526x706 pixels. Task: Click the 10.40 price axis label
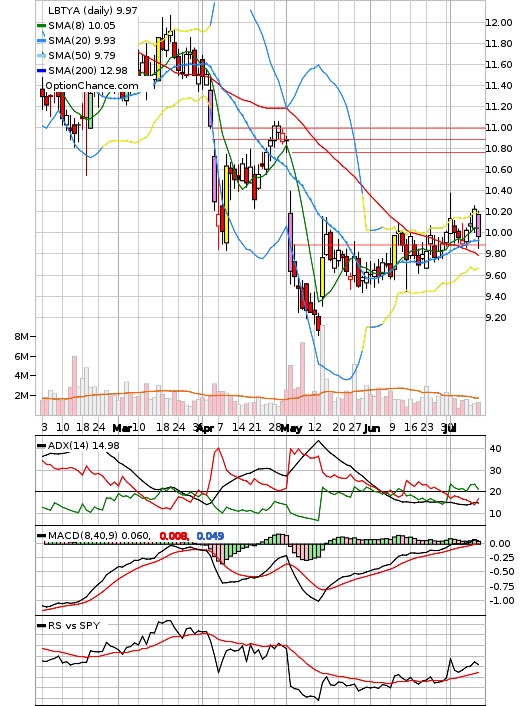tap(499, 190)
